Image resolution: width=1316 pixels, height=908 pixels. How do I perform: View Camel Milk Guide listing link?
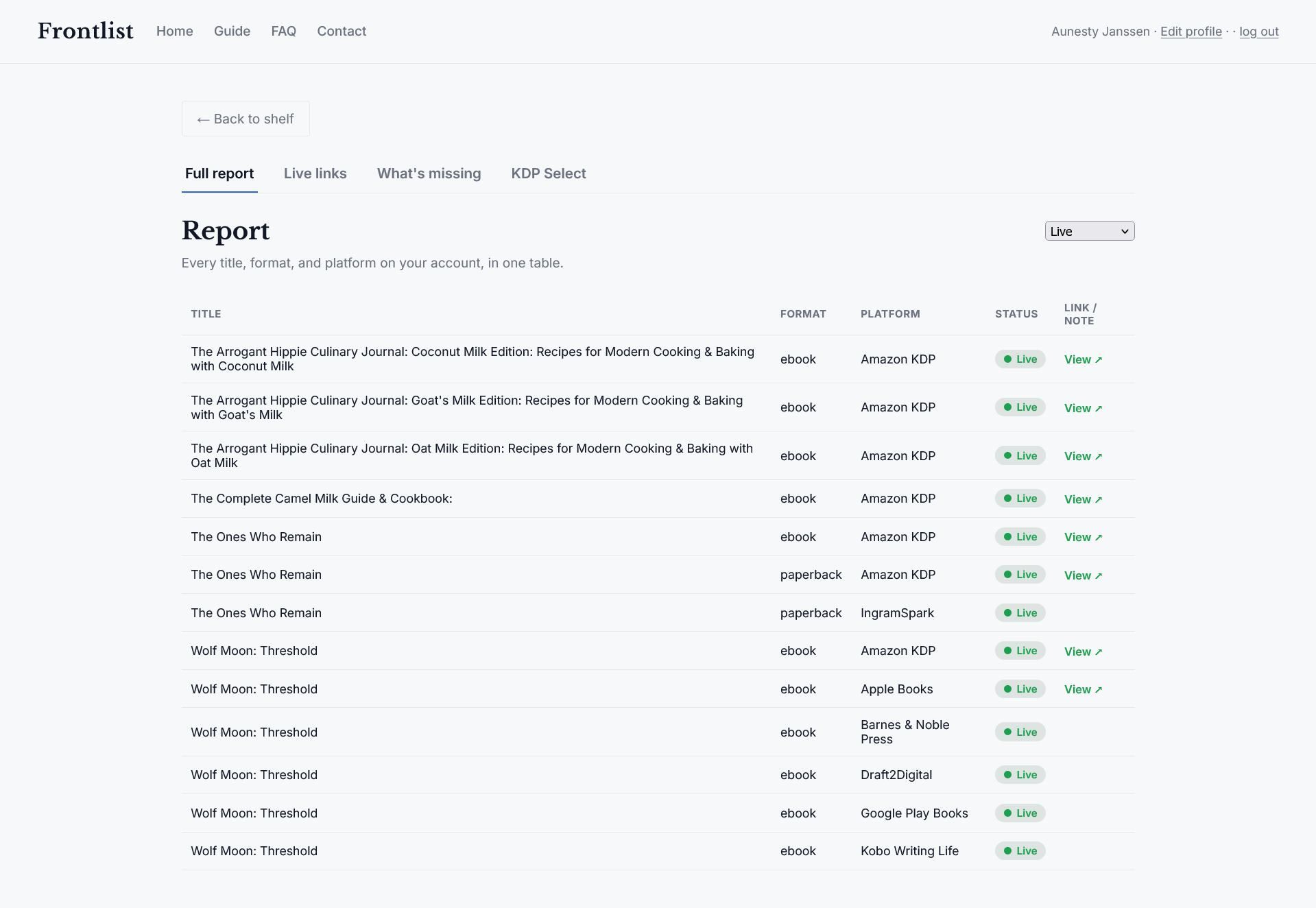tap(1083, 499)
